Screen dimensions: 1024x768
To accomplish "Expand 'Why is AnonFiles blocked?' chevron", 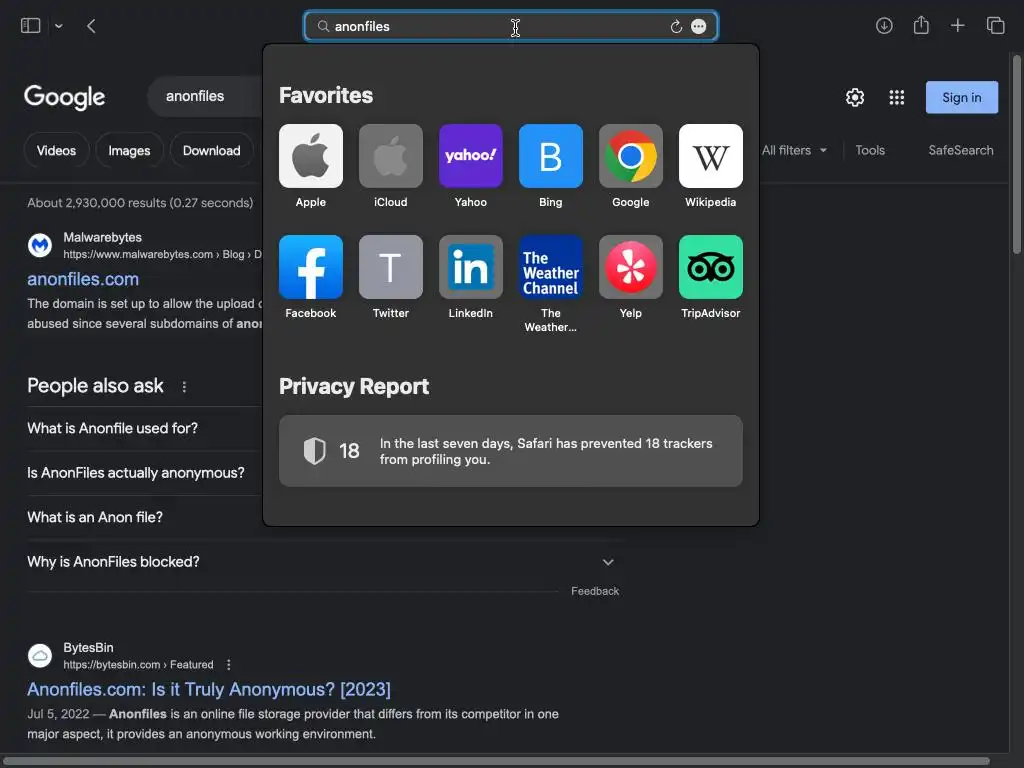I will point(608,562).
